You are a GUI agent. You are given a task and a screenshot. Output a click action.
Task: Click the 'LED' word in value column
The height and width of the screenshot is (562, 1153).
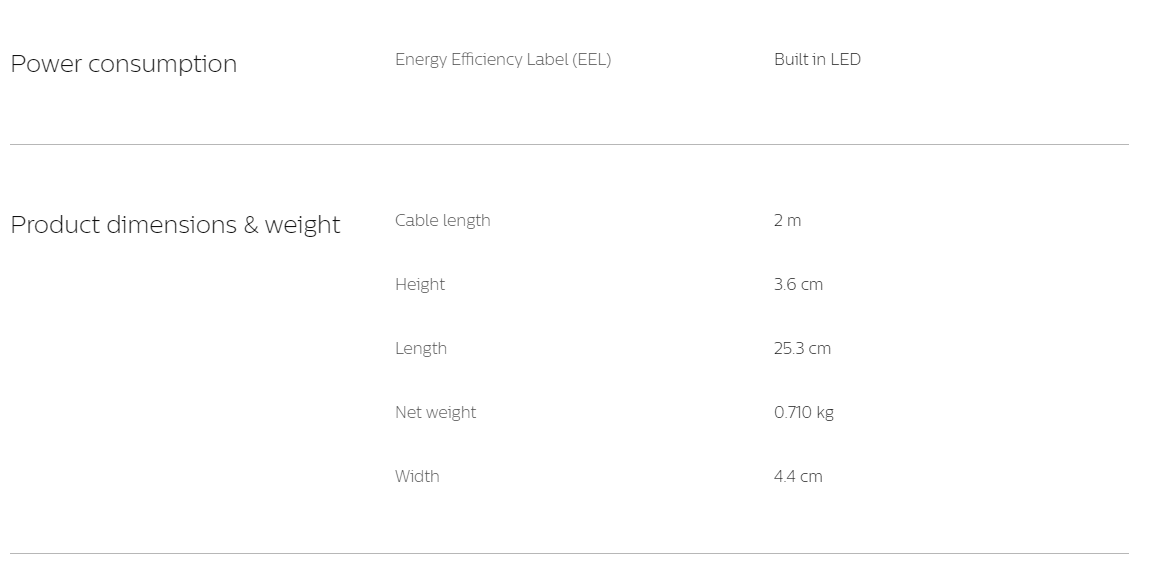(x=846, y=60)
